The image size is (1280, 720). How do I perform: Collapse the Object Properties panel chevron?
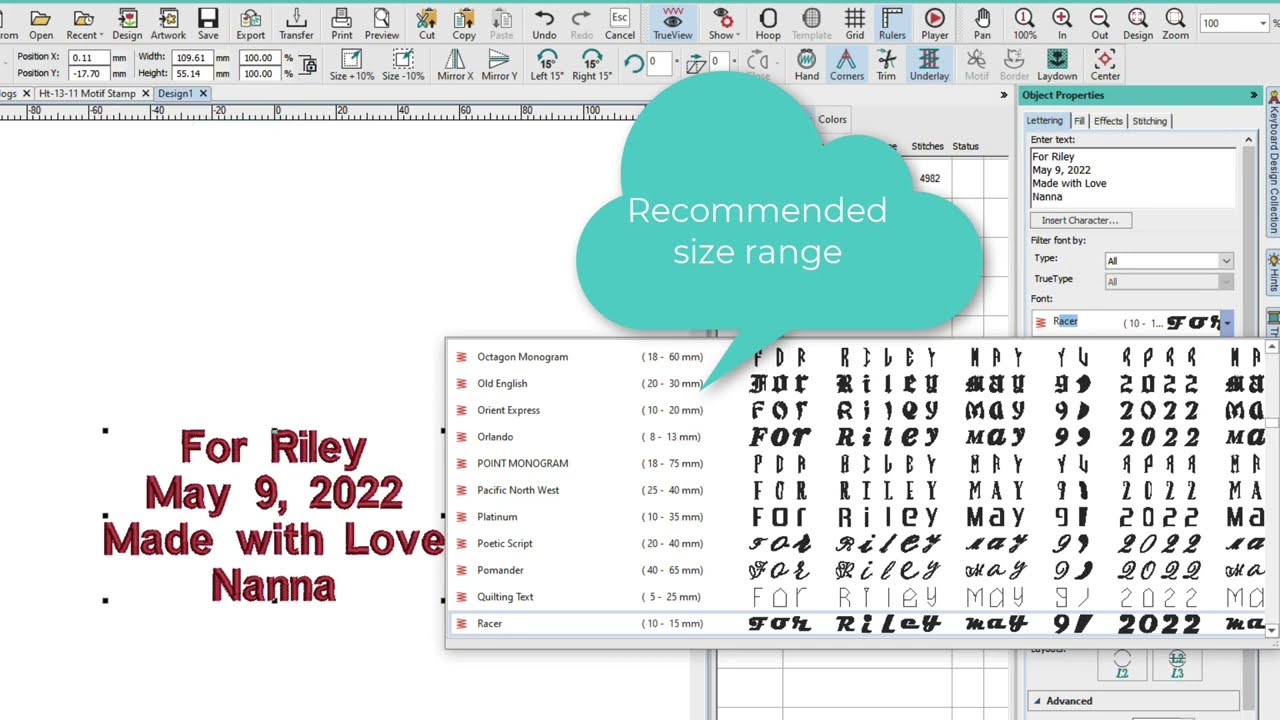point(1254,96)
